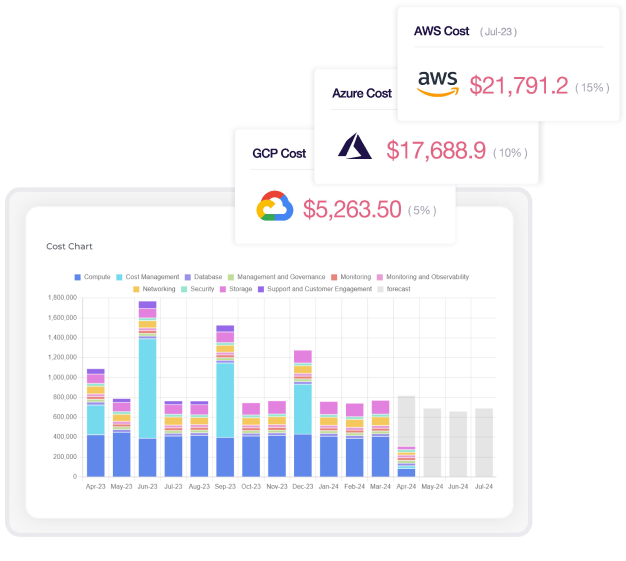This screenshot has width=626, height=561.
Task: Toggle the Cost Management legend swatch
Action: [x=119, y=277]
